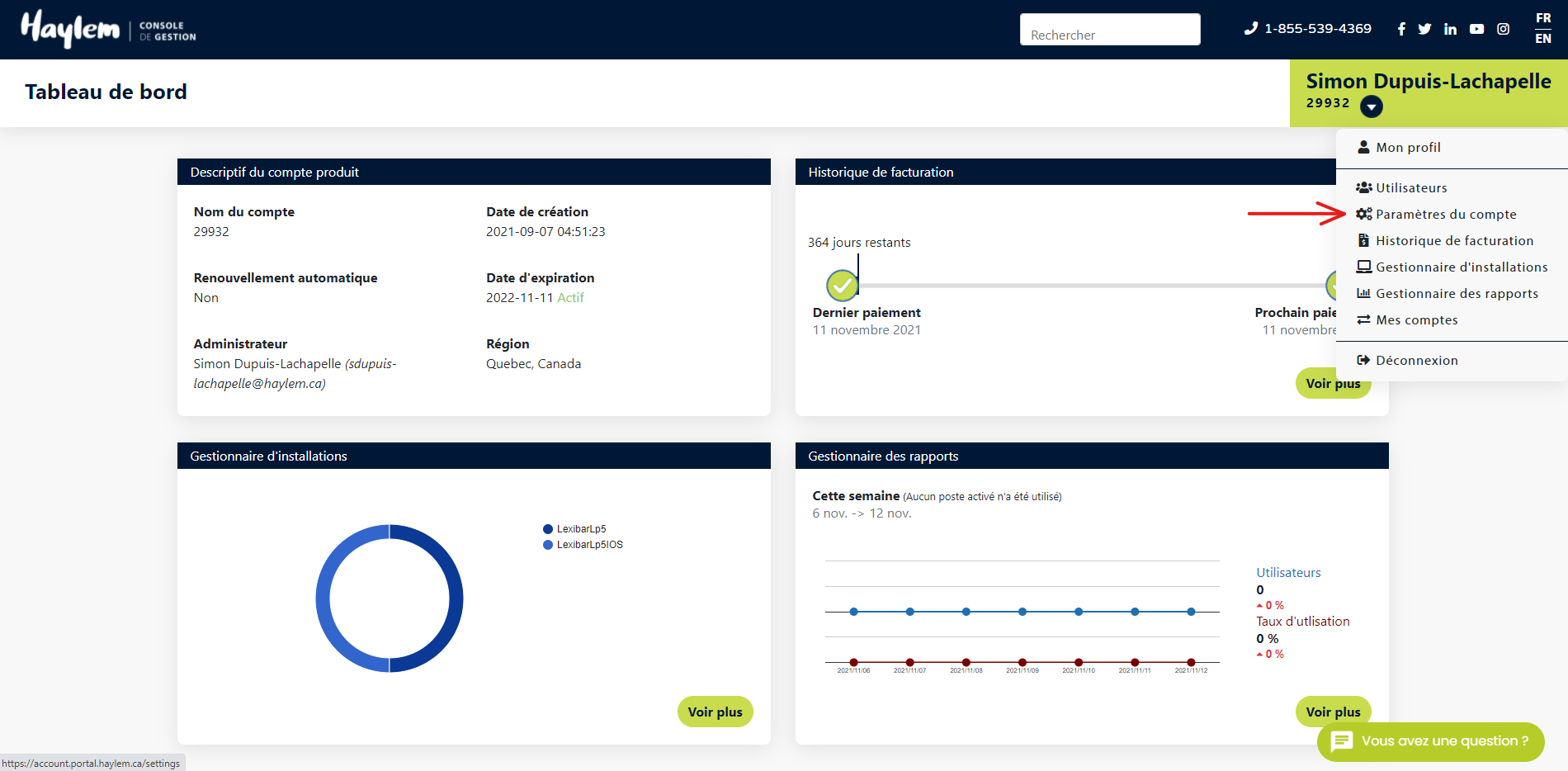The height and width of the screenshot is (771, 1568).
Task: Click the Rechercher search field
Action: [x=1109, y=30]
